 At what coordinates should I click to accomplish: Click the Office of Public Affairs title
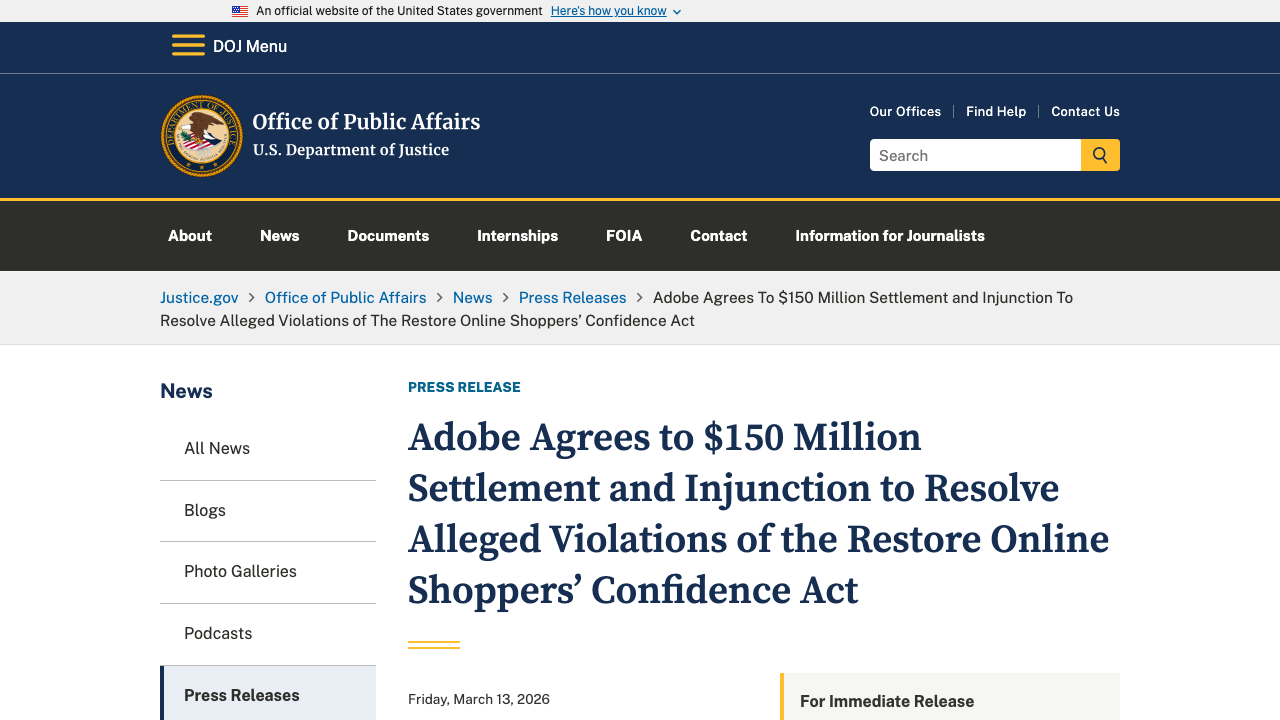pyautogui.click(x=366, y=122)
